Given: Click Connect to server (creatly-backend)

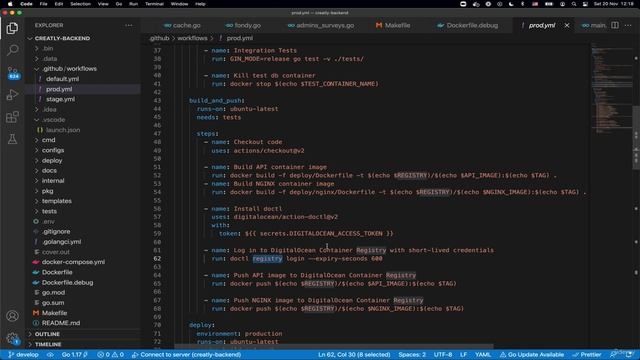Looking at the screenshot, I should point(187,355).
